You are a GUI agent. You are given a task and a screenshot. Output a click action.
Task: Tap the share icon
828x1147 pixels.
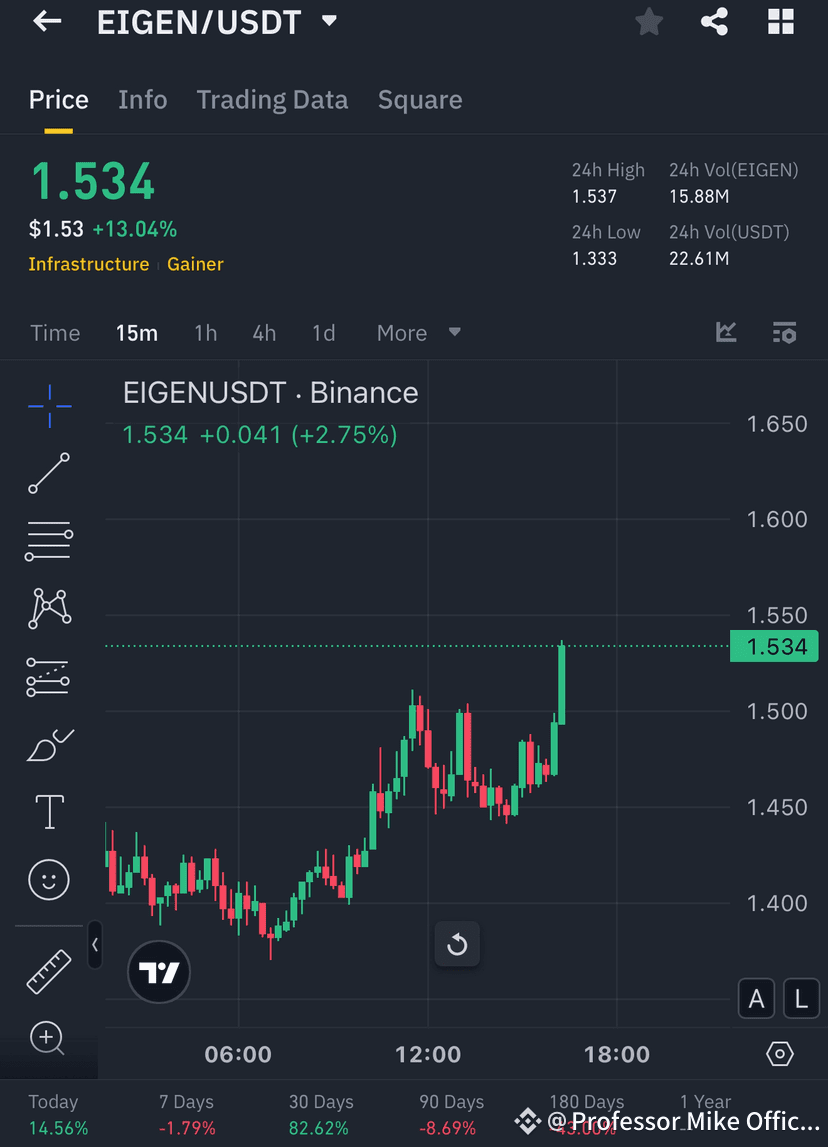(714, 21)
